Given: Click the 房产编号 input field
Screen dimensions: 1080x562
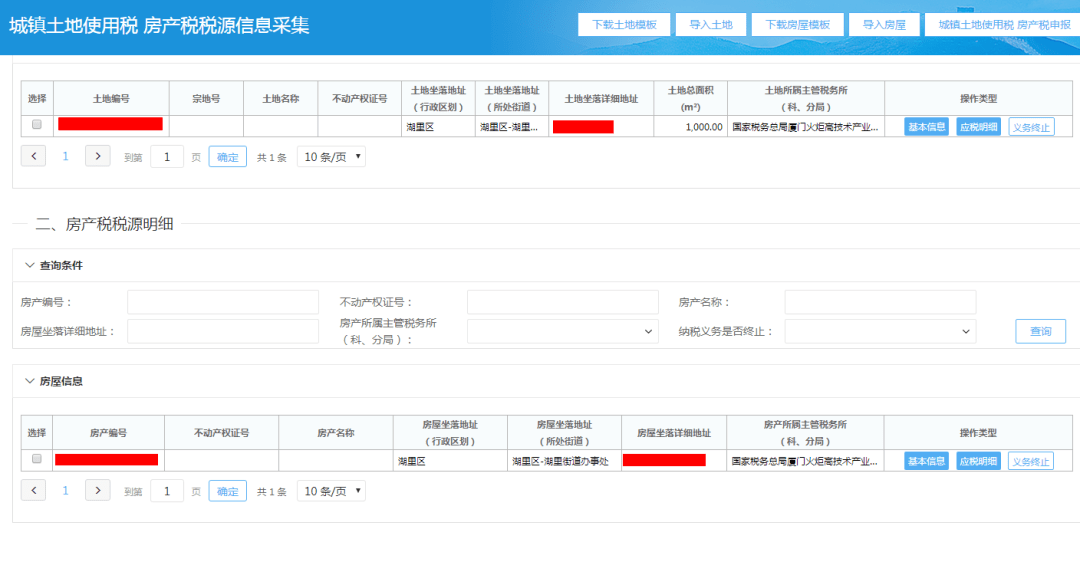Looking at the screenshot, I should (x=222, y=302).
